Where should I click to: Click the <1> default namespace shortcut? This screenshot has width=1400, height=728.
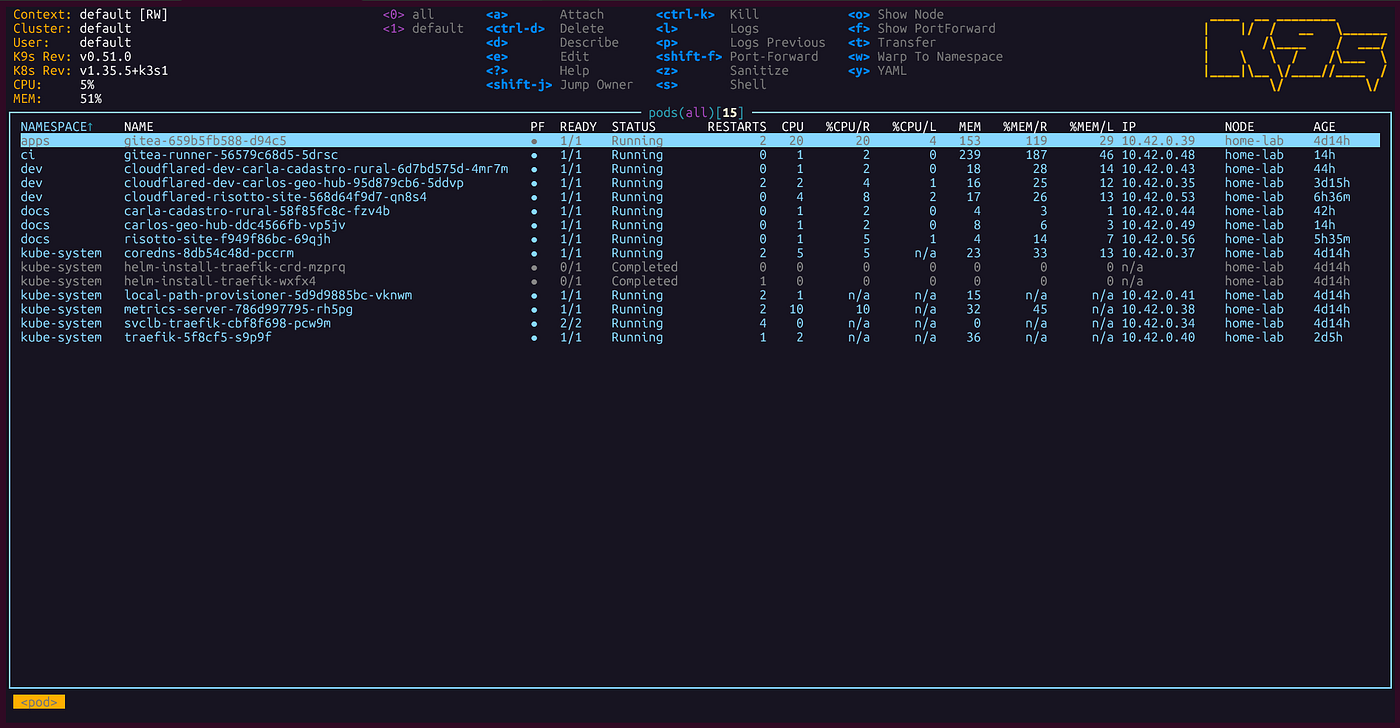pyautogui.click(x=423, y=29)
